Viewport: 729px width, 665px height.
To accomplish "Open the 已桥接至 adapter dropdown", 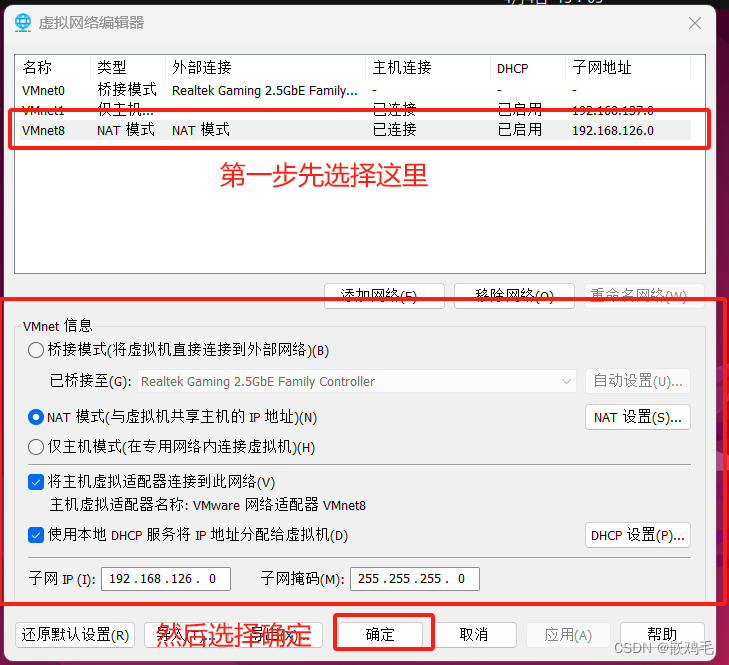I will [x=357, y=381].
